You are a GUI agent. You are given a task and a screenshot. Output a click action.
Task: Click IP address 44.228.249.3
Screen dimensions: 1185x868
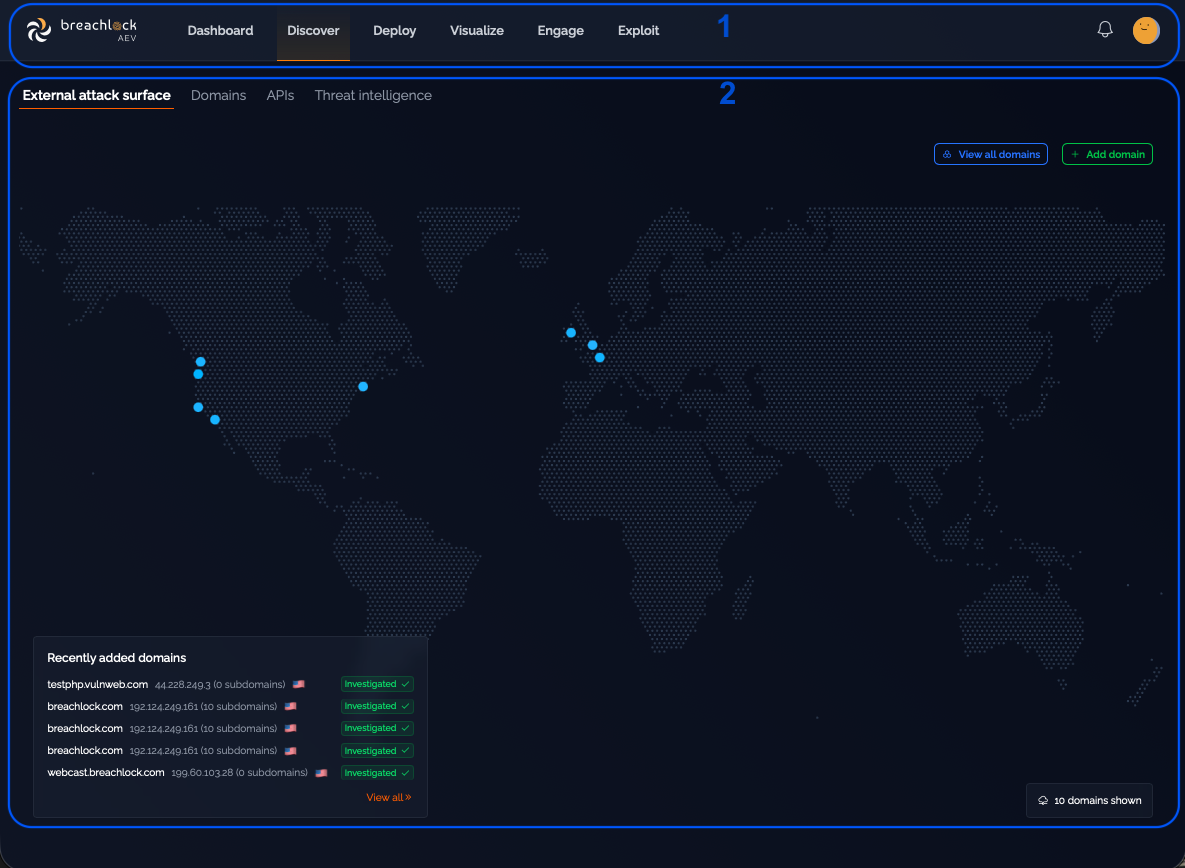point(182,685)
